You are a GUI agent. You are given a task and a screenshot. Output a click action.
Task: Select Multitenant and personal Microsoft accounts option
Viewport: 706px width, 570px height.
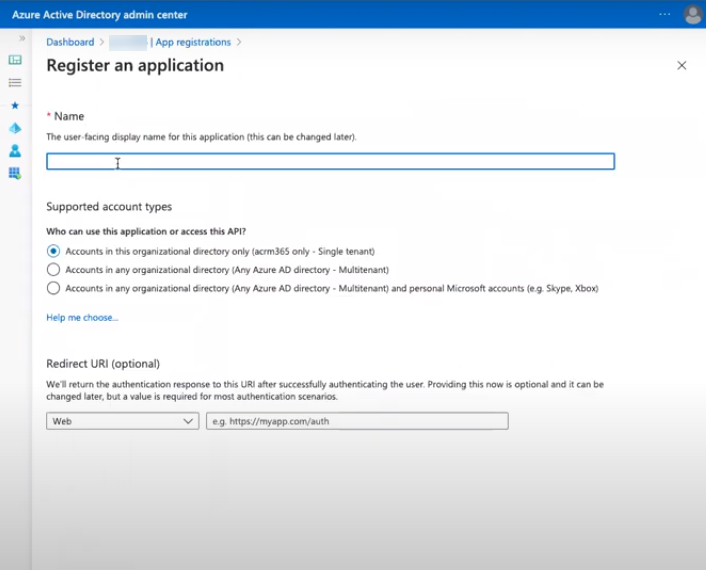54,288
